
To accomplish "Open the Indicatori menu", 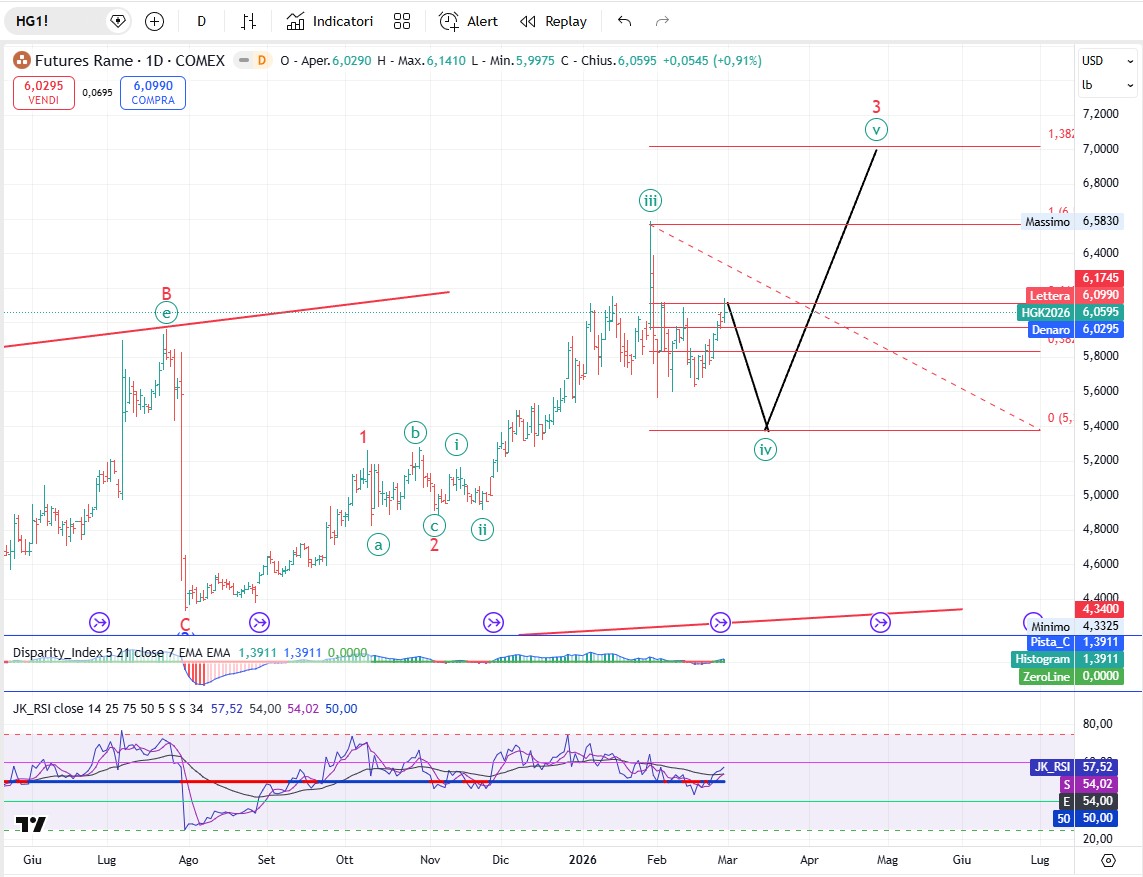I will pos(330,21).
